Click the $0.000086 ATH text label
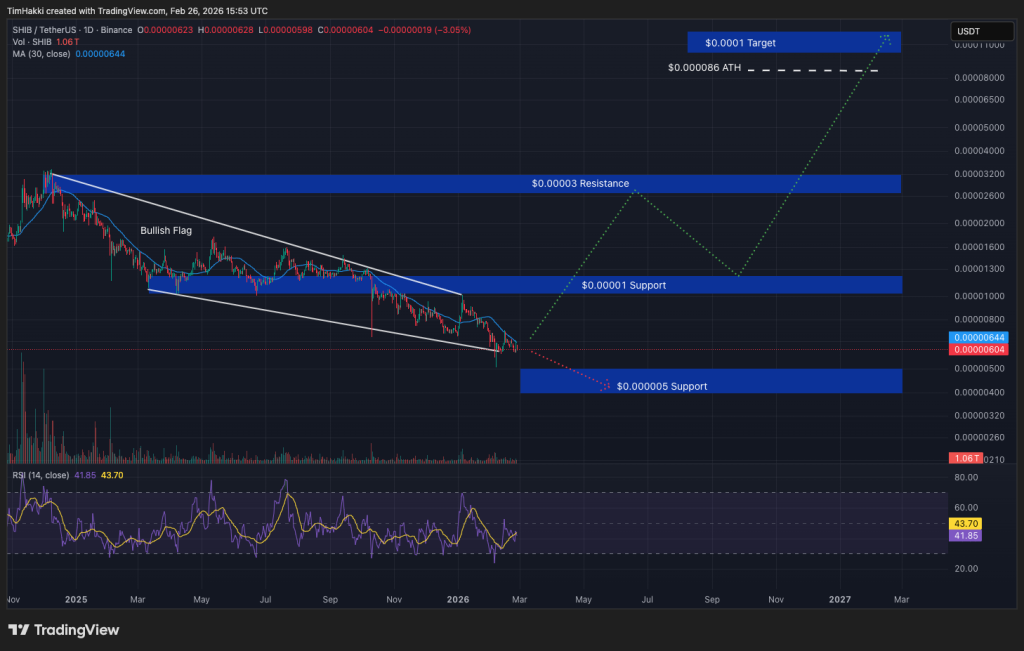Viewport: 1024px width, 651px height. [704, 69]
